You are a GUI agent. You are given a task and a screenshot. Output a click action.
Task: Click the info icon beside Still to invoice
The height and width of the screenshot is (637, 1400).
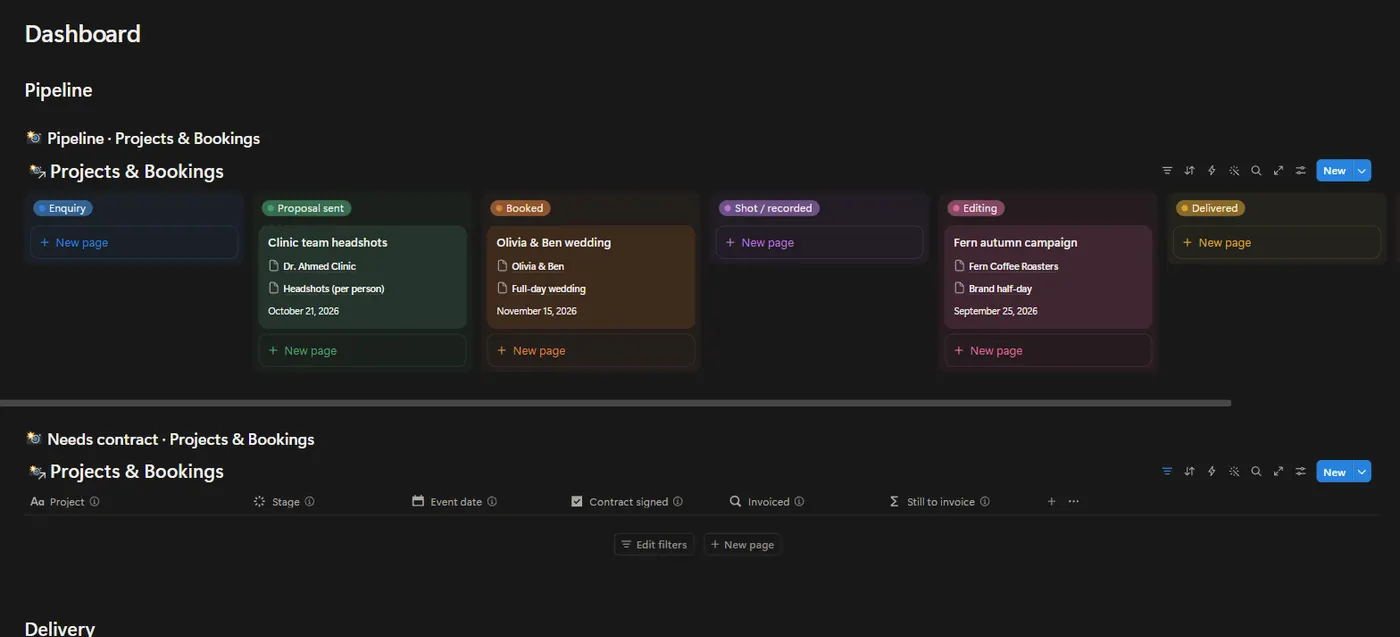(985, 502)
